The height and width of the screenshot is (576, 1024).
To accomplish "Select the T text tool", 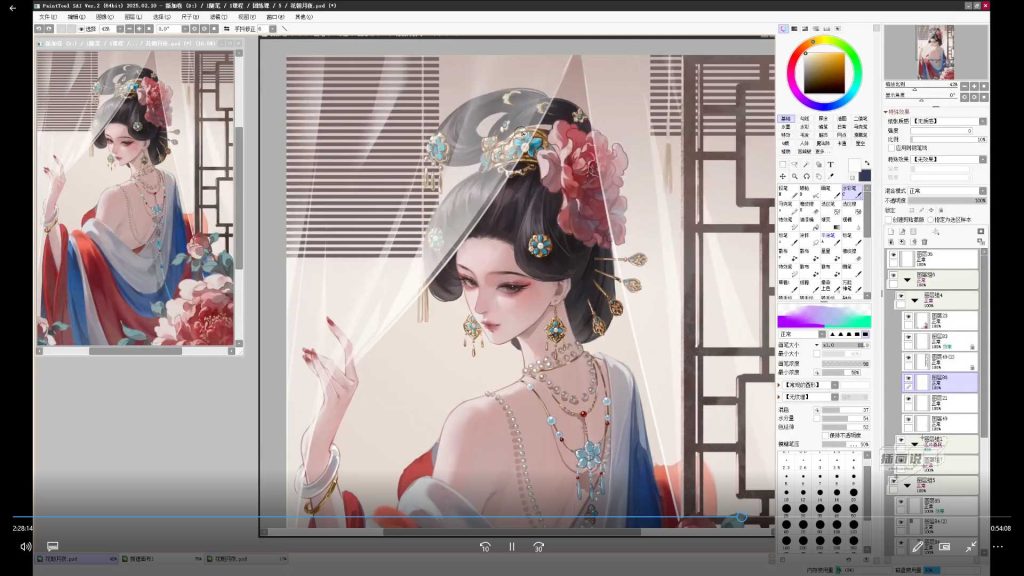I will click(x=831, y=165).
